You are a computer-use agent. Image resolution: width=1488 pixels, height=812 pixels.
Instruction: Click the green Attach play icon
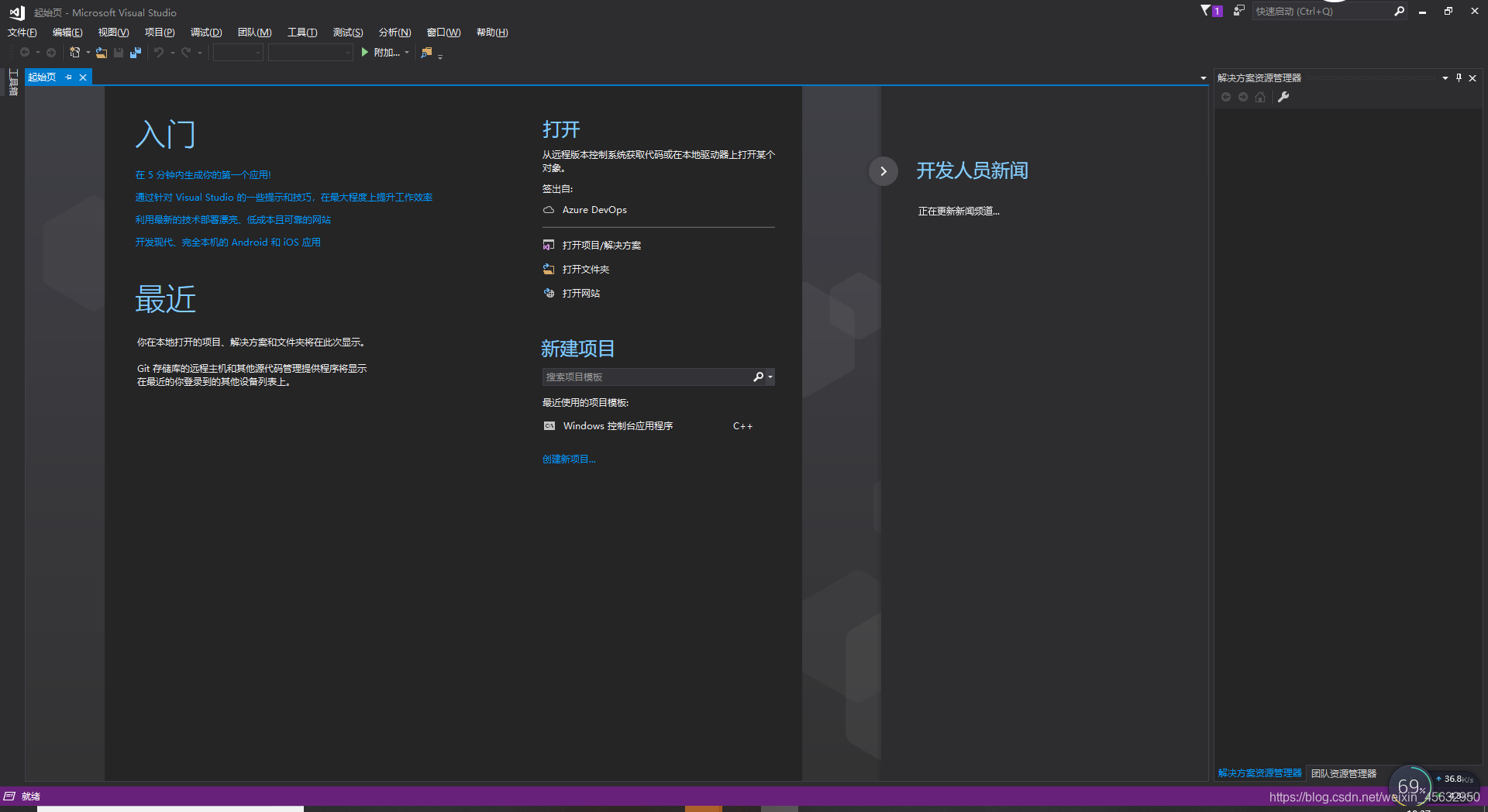(364, 53)
